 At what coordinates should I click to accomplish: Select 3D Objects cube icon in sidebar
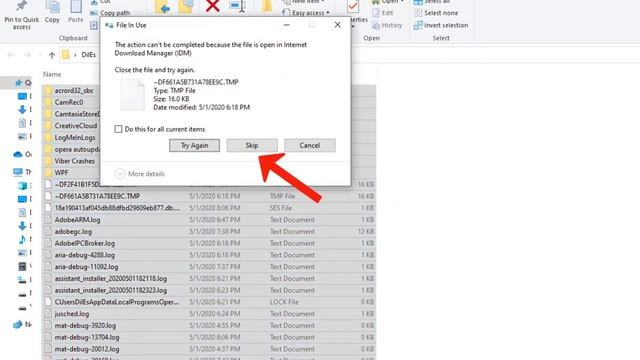(22, 186)
